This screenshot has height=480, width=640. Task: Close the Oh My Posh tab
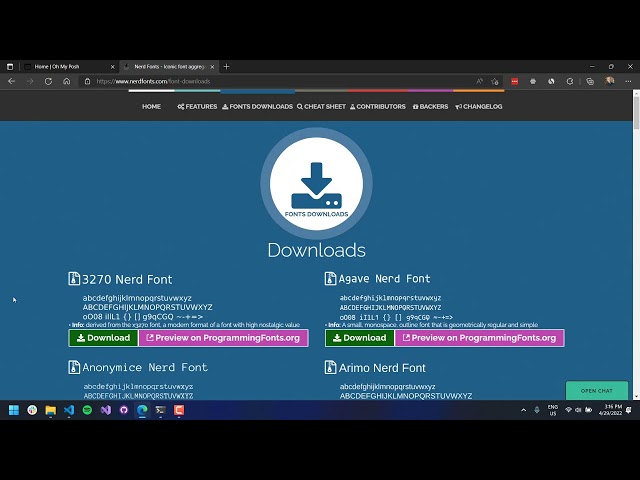pos(113,67)
